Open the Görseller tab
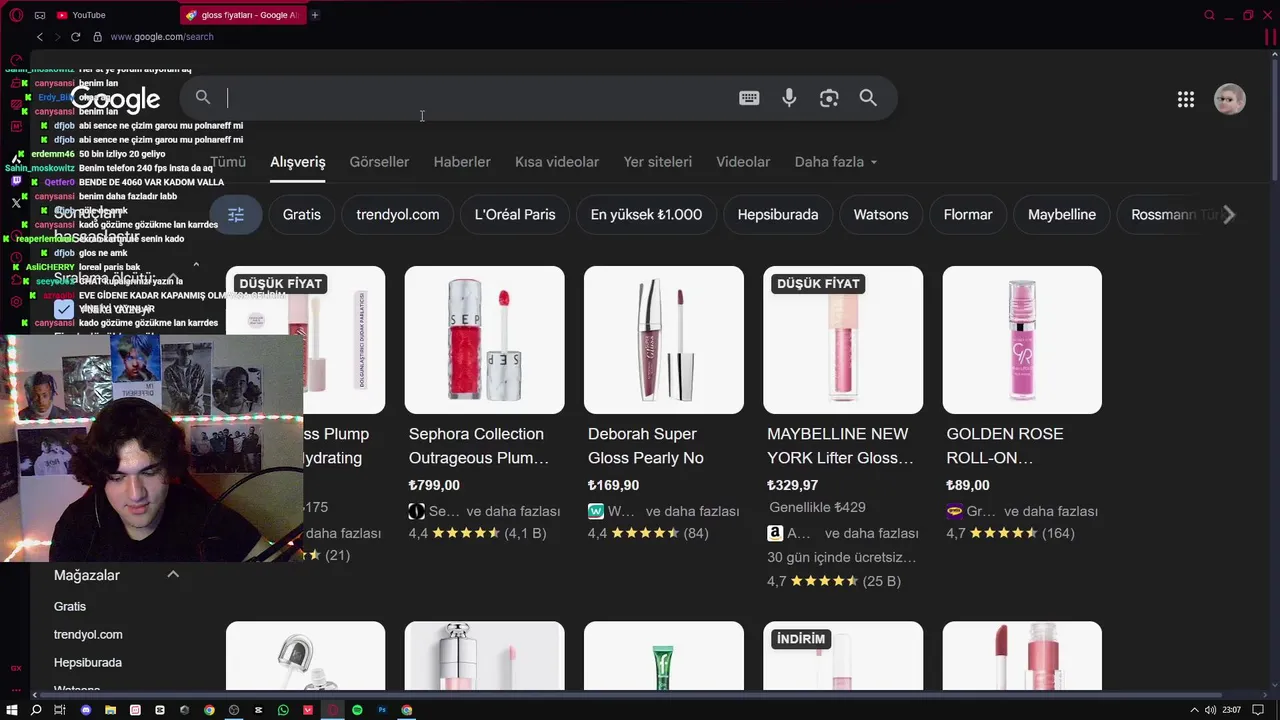 point(379,162)
